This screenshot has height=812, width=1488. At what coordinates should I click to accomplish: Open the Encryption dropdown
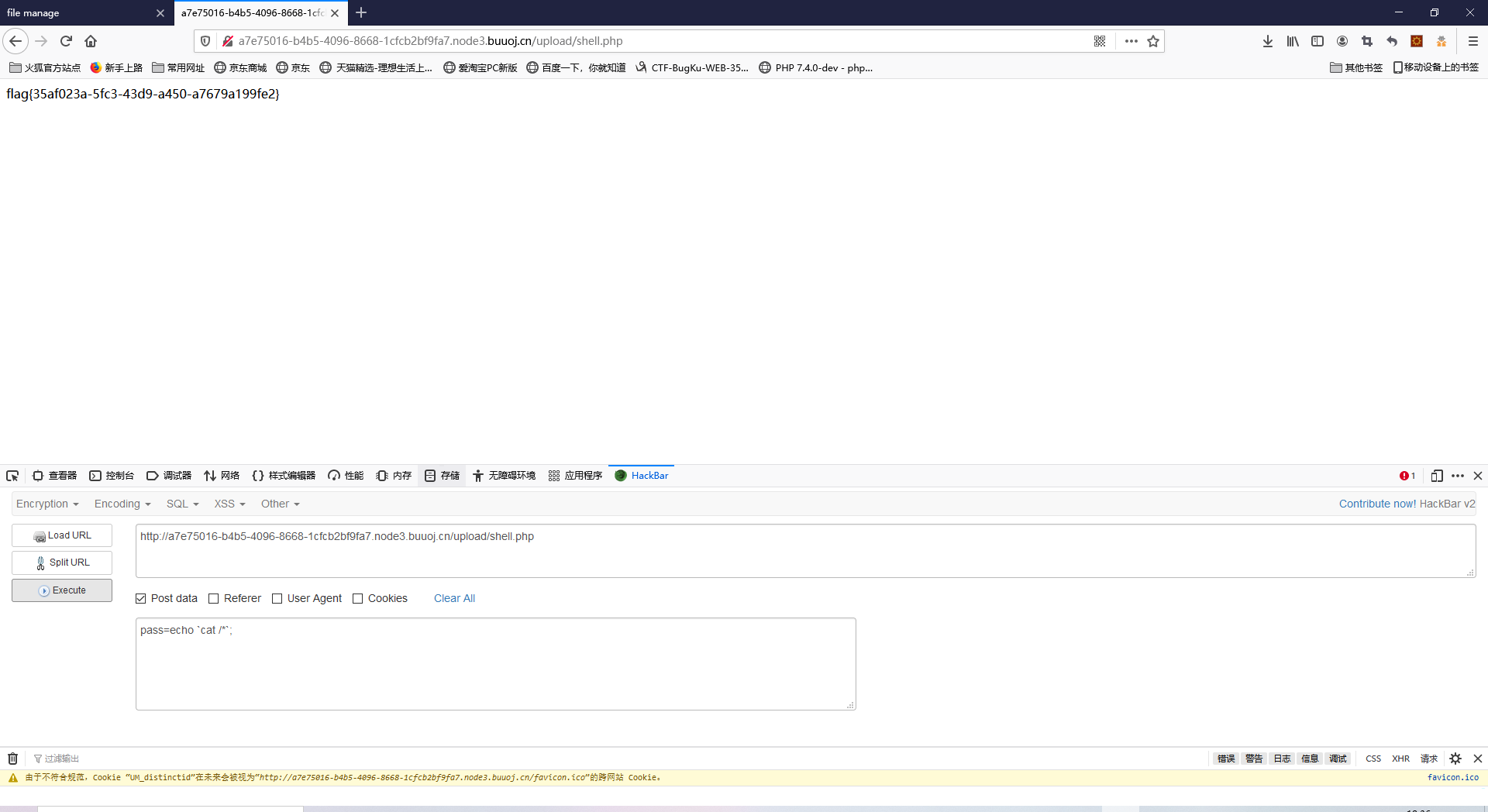[46, 504]
